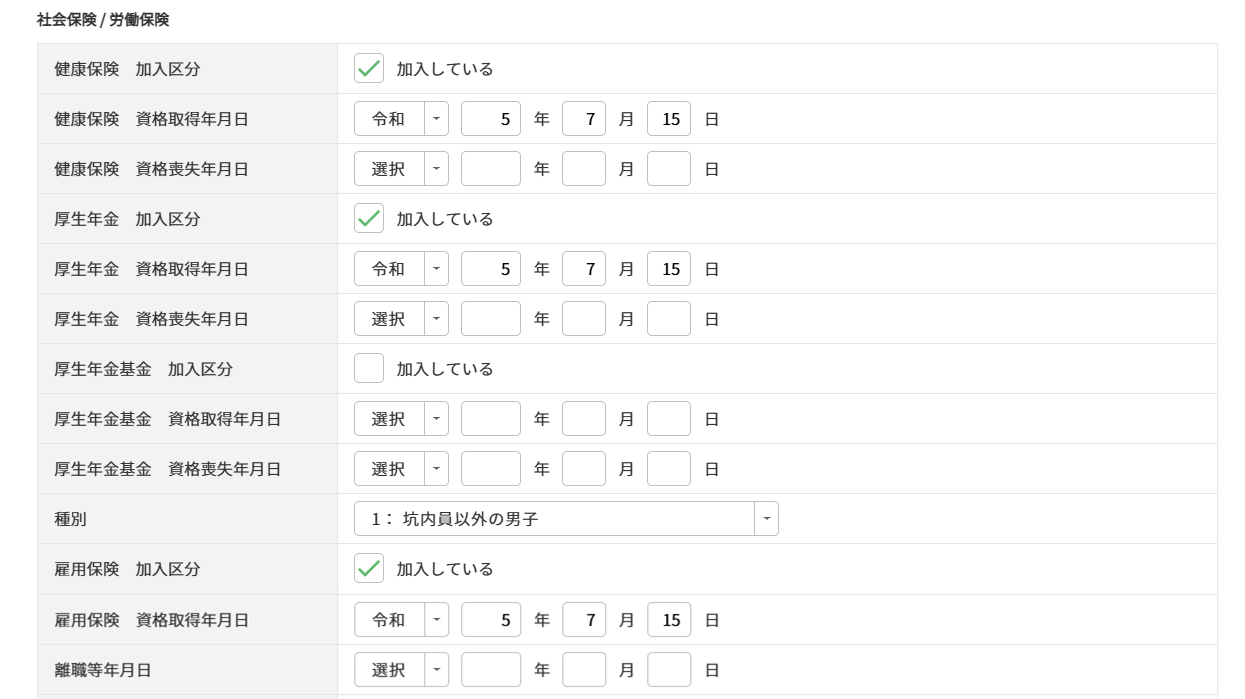Click month field of 健康保険 資格喪失年月日
Viewport: 1245px width, 699px height.
(x=584, y=169)
